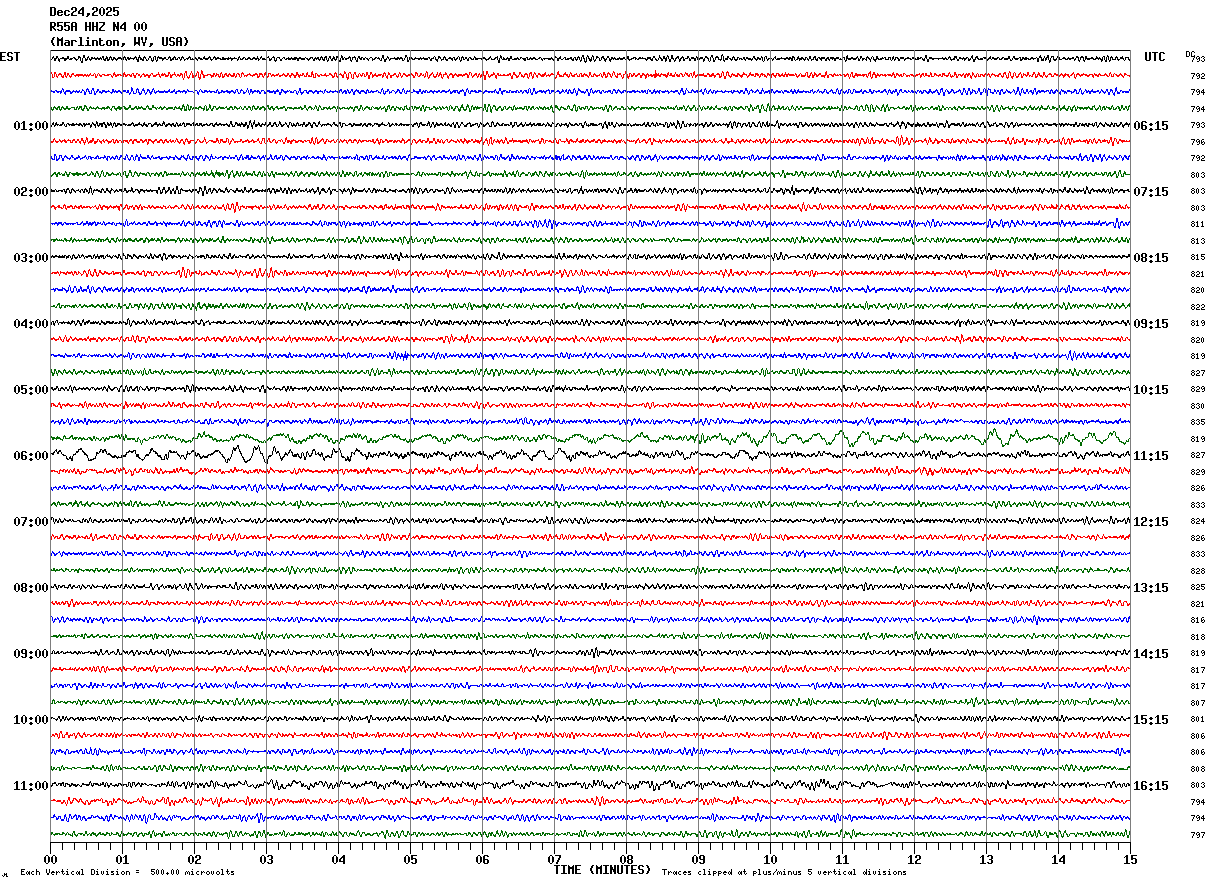Click DC offset value 824
This screenshot has width=1210, height=886.
(1197, 522)
